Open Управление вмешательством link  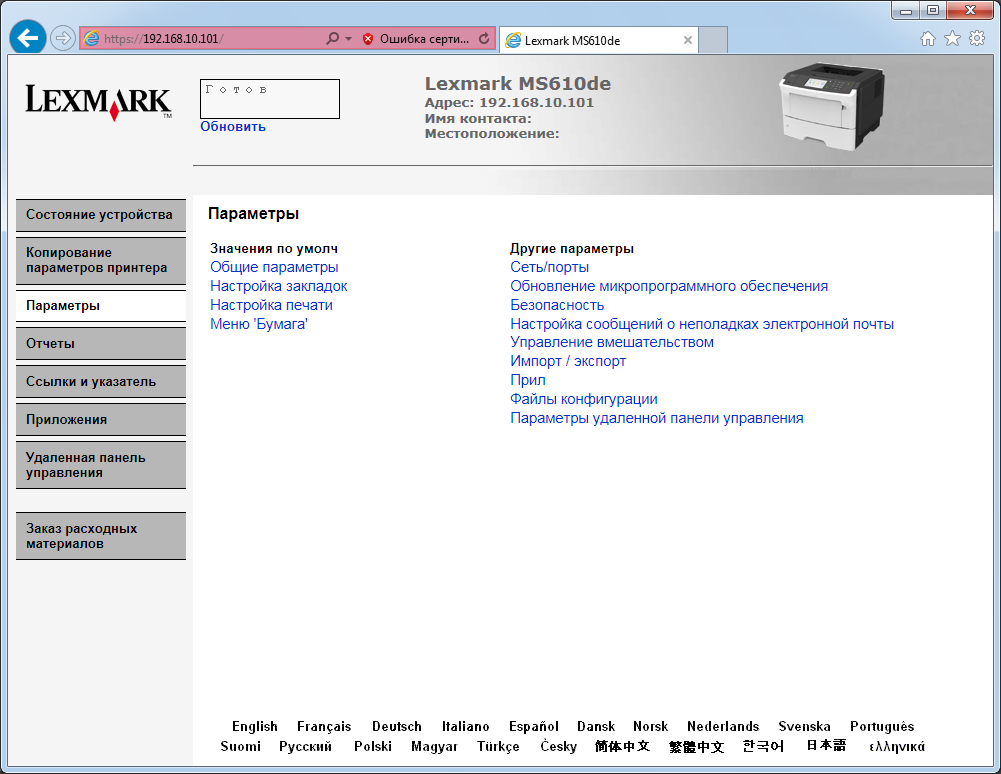tap(612, 342)
